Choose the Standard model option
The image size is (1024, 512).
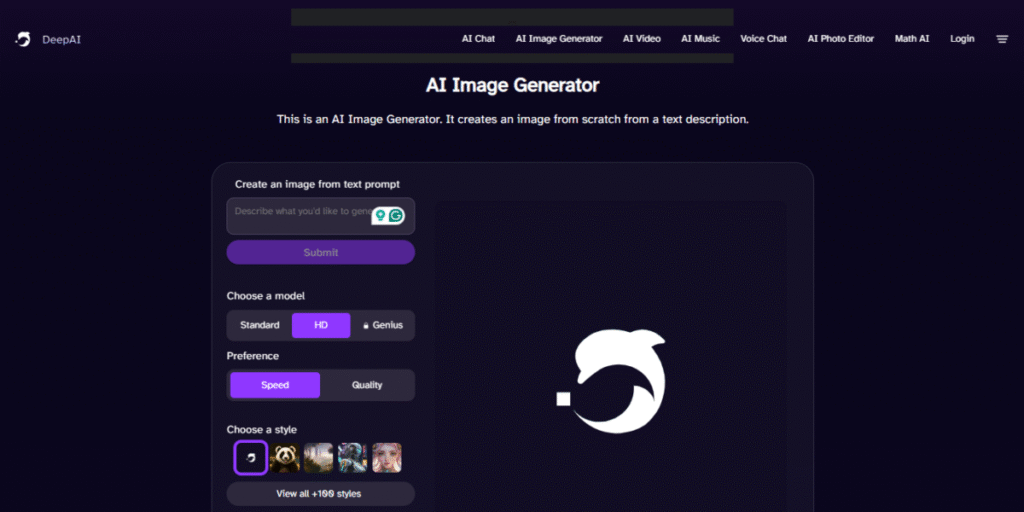(260, 325)
